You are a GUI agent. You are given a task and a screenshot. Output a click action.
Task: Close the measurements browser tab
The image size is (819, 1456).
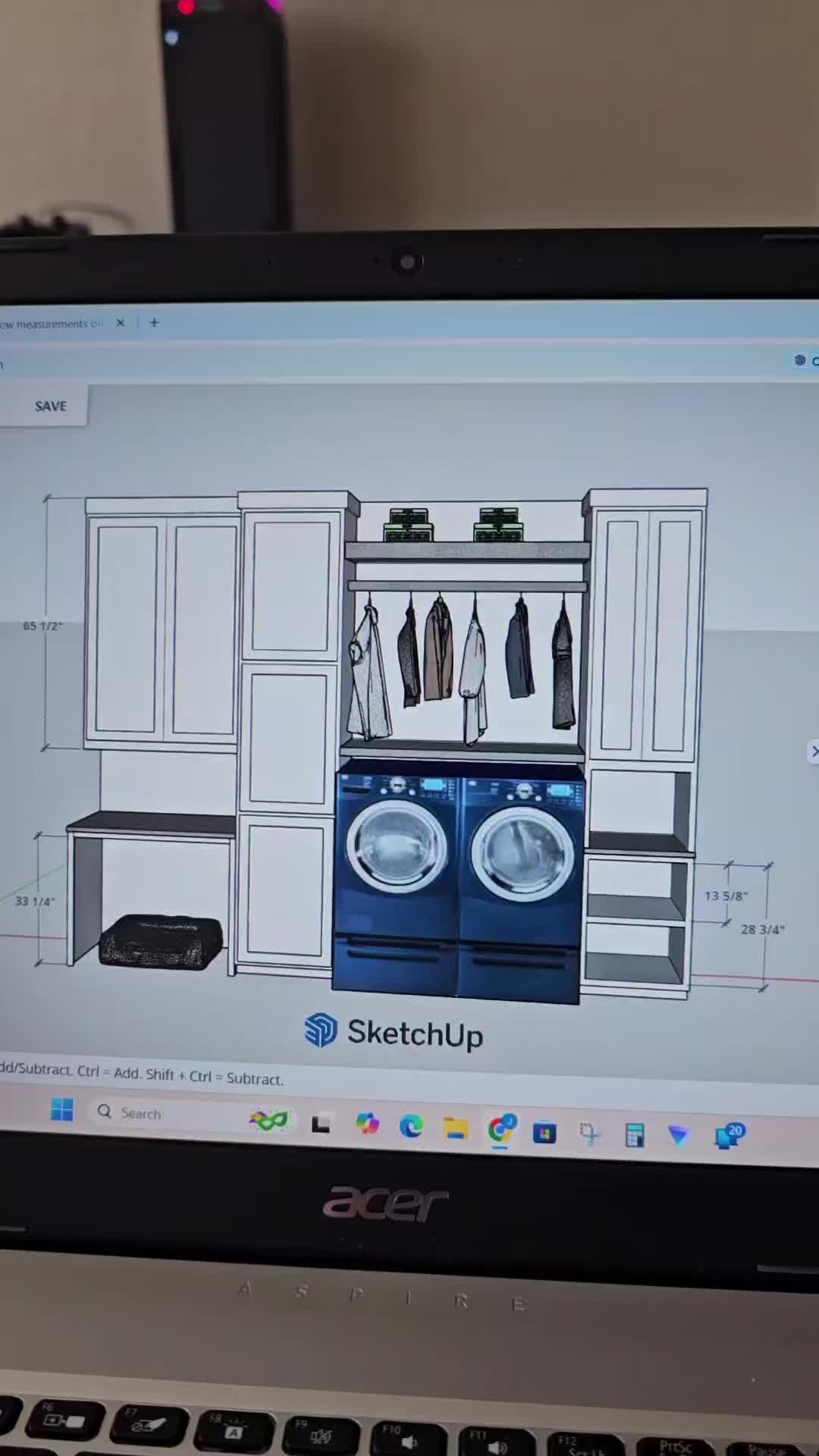pyautogui.click(x=120, y=322)
